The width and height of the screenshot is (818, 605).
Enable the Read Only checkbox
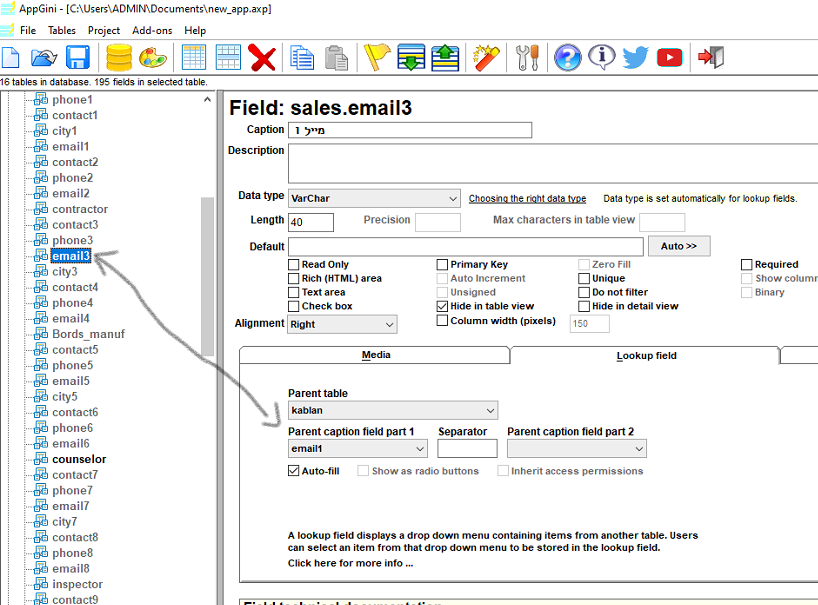point(294,264)
